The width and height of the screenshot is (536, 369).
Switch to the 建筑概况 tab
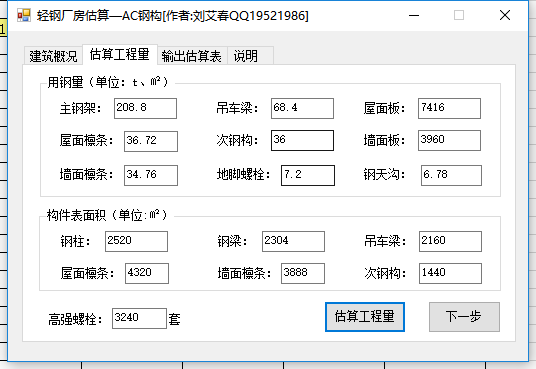[53, 56]
